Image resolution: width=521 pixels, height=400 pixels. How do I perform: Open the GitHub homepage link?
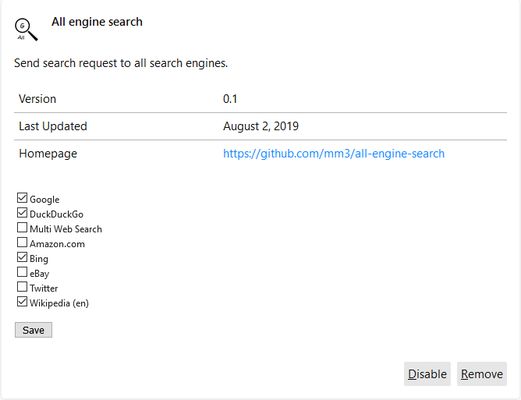pos(334,153)
